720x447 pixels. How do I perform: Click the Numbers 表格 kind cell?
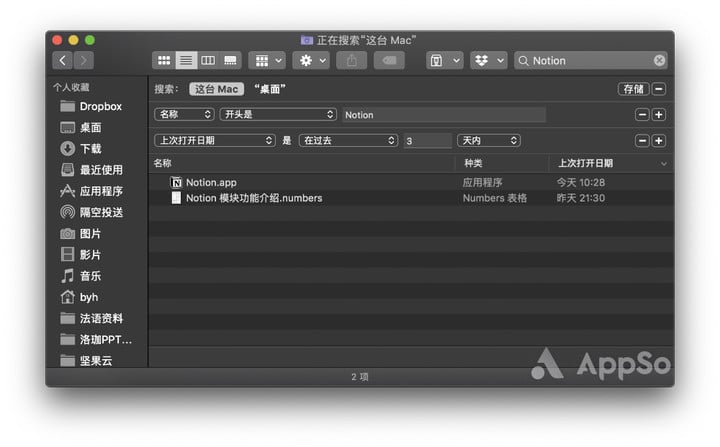495,198
